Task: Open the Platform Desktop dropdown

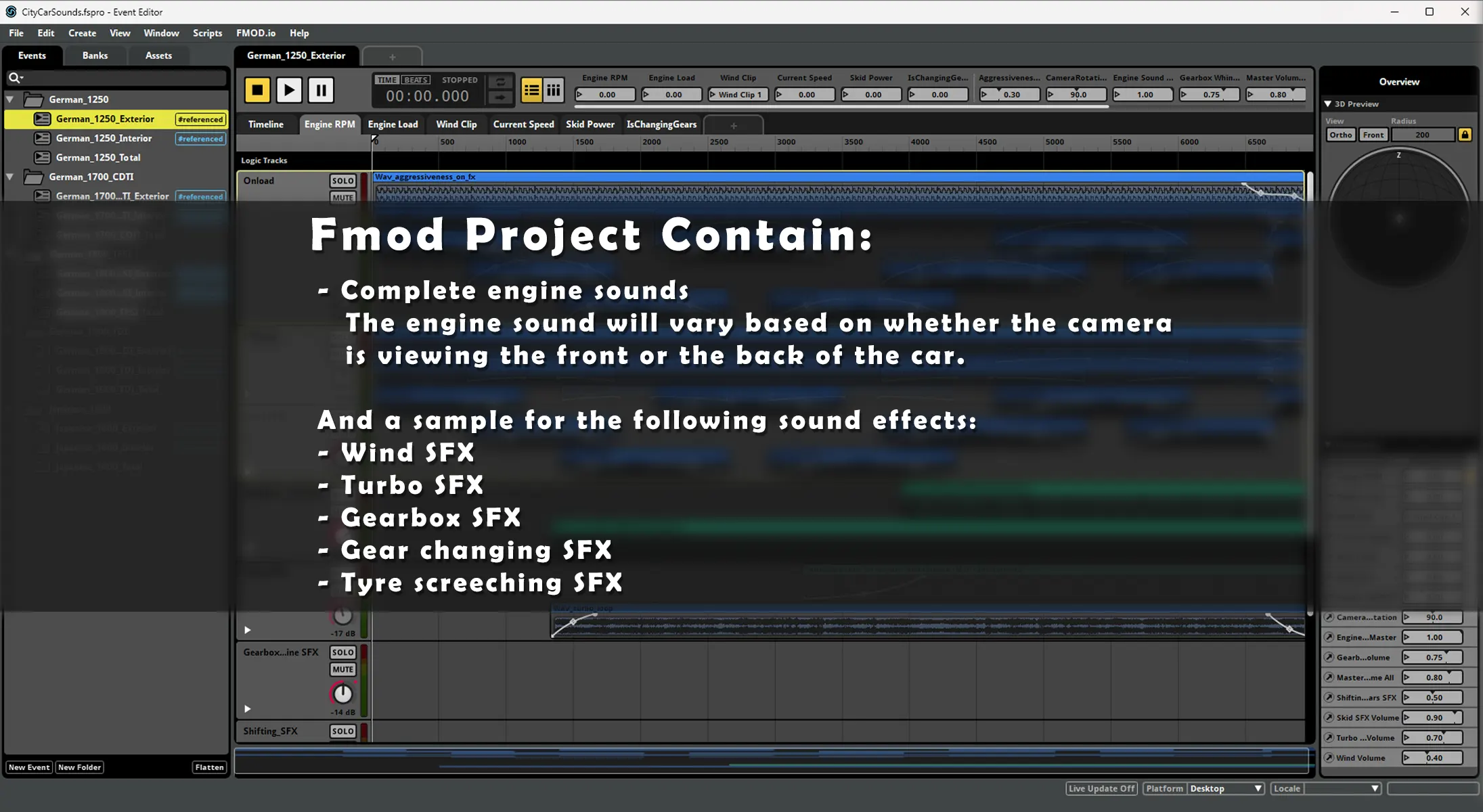Action: 1226,788
